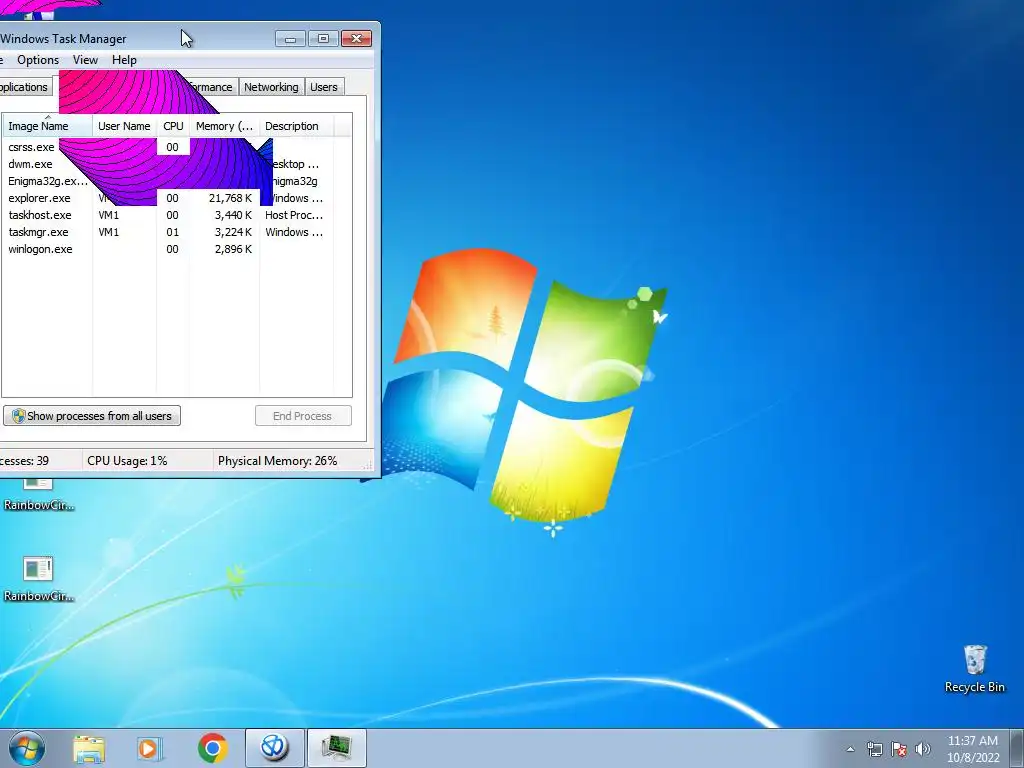Open the Action Center flag icon
This screenshot has height=768, width=1024.
tap(899, 749)
